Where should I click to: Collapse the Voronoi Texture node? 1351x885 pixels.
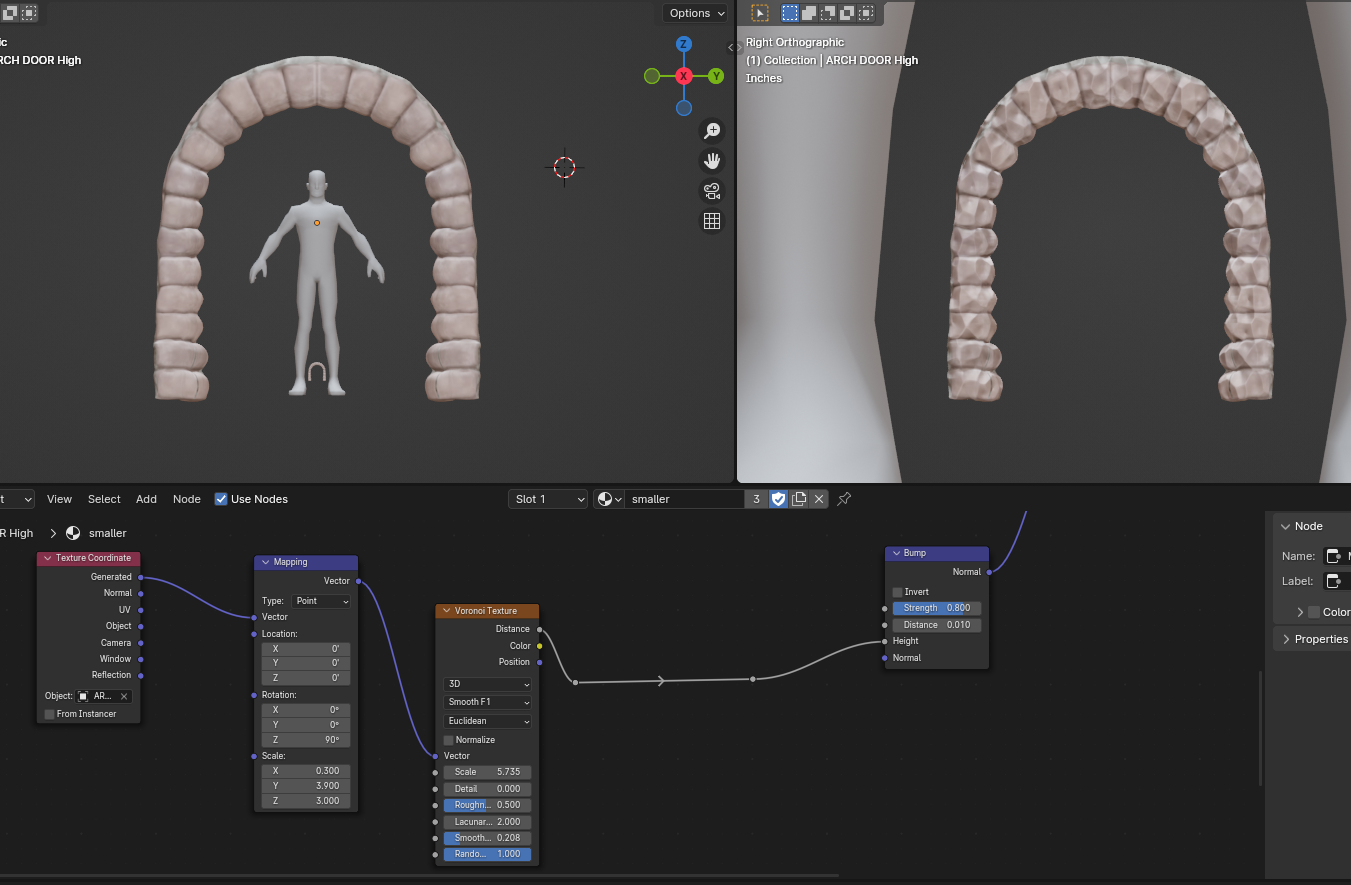click(x=446, y=611)
